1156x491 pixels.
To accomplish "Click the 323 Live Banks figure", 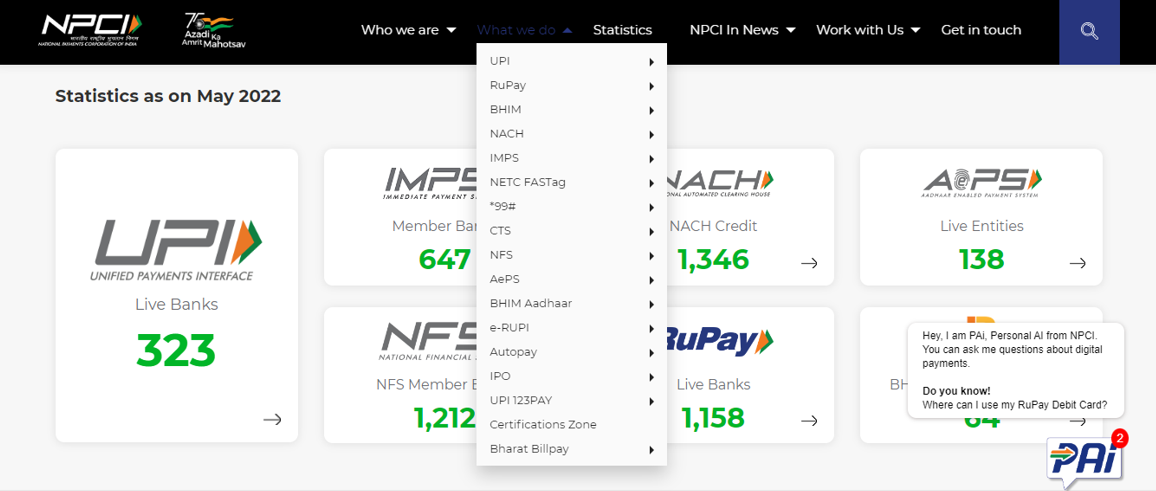I will [x=176, y=351].
